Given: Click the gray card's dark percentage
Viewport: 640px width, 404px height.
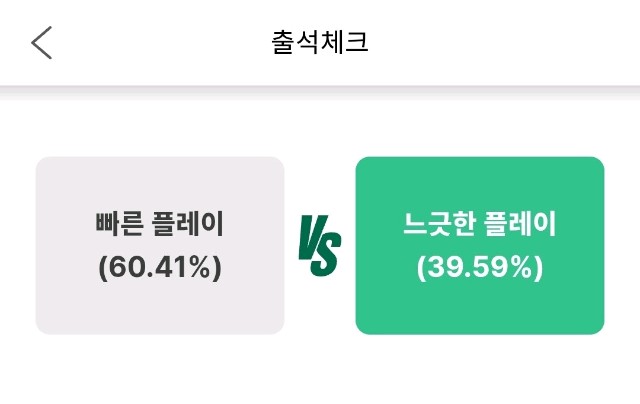Looking at the screenshot, I should (160, 268).
